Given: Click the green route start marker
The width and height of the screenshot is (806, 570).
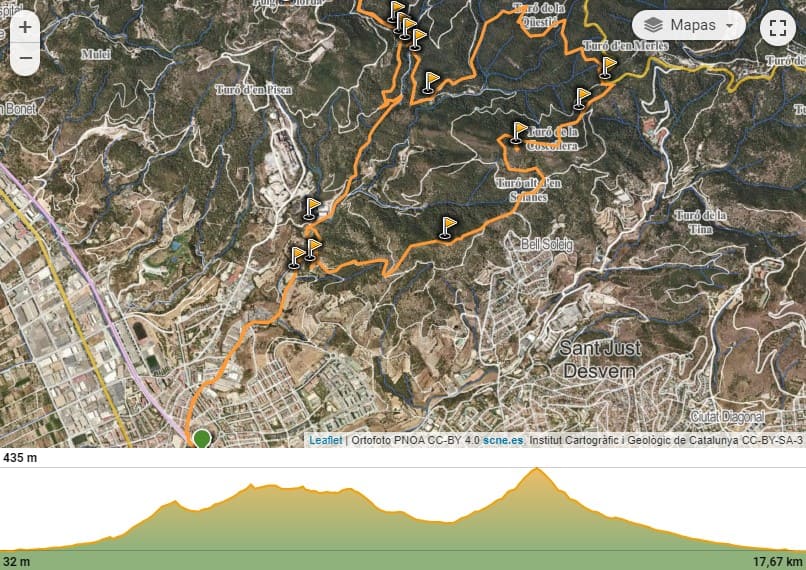Looking at the screenshot, I should 202,438.
